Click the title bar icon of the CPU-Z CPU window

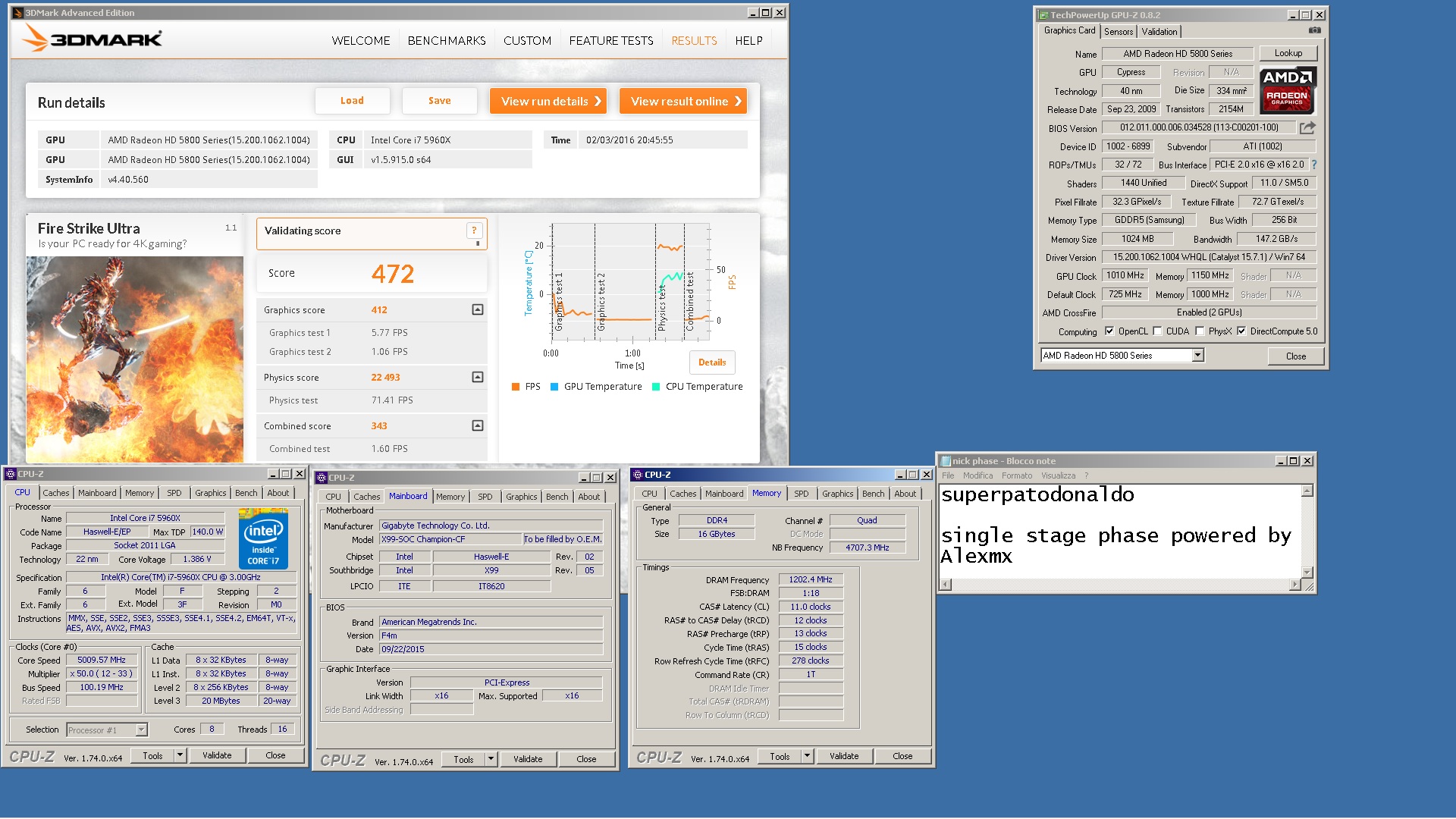(11, 474)
